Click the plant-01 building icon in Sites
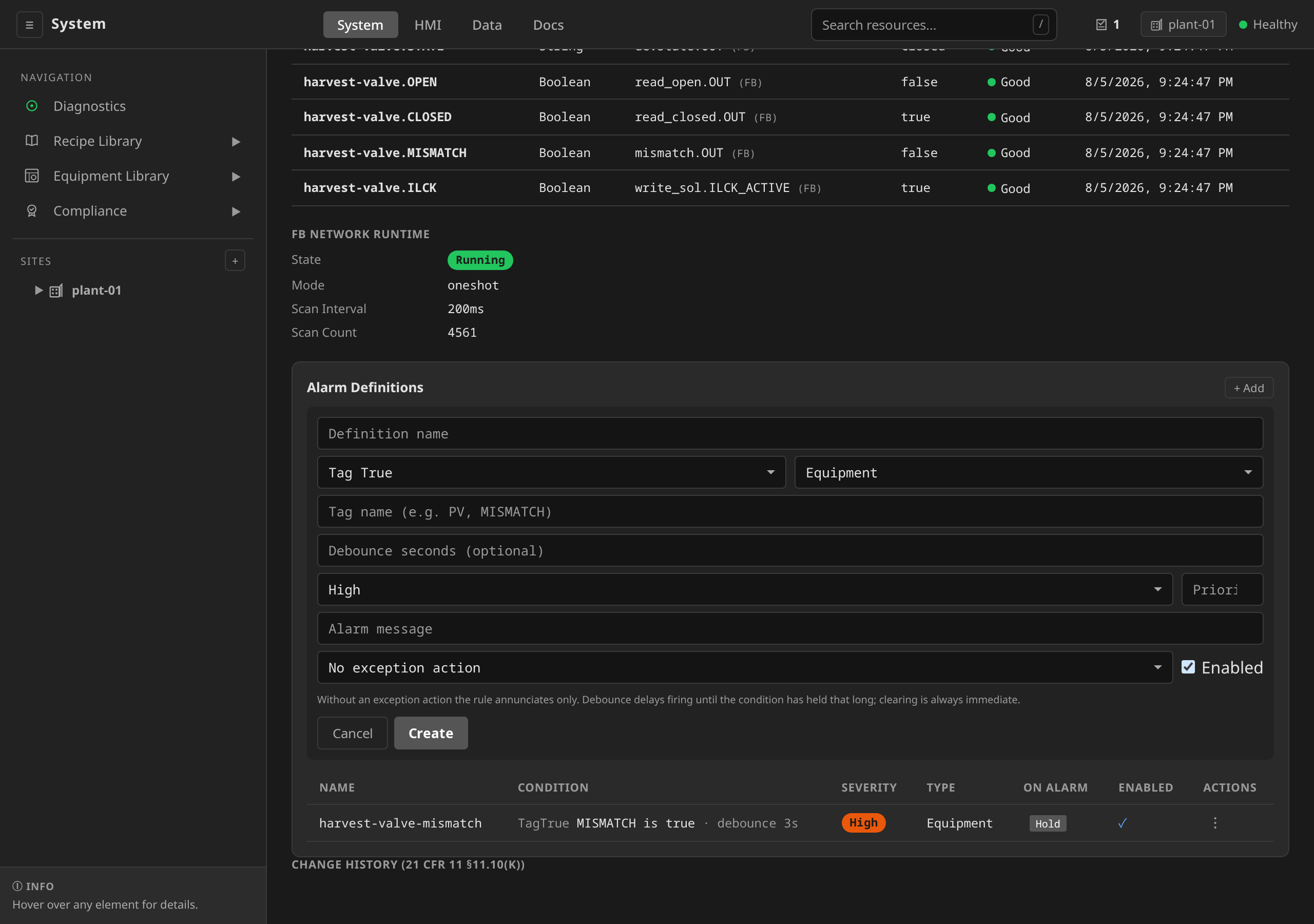Viewport: 1314px width, 924px height. click(x=56, y=291)
